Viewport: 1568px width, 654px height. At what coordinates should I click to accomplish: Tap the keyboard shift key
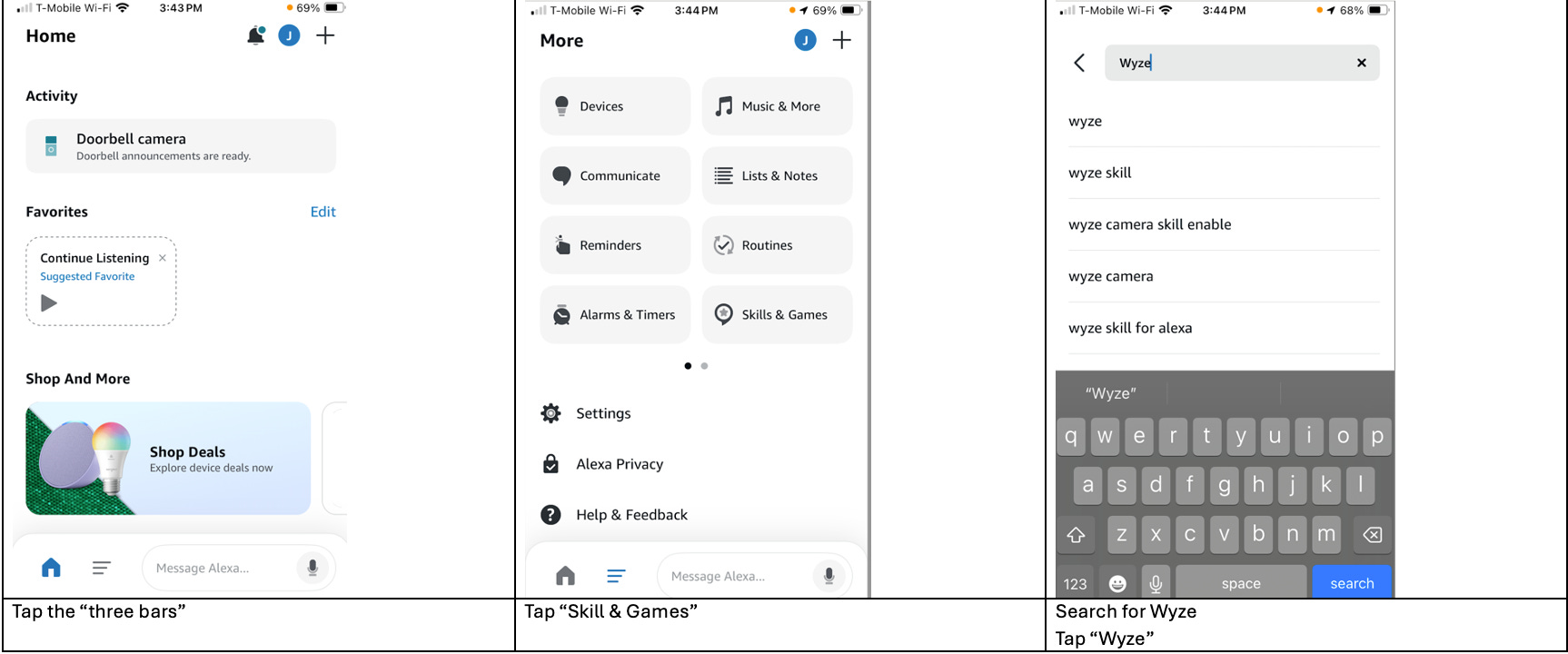[1076, 534]
